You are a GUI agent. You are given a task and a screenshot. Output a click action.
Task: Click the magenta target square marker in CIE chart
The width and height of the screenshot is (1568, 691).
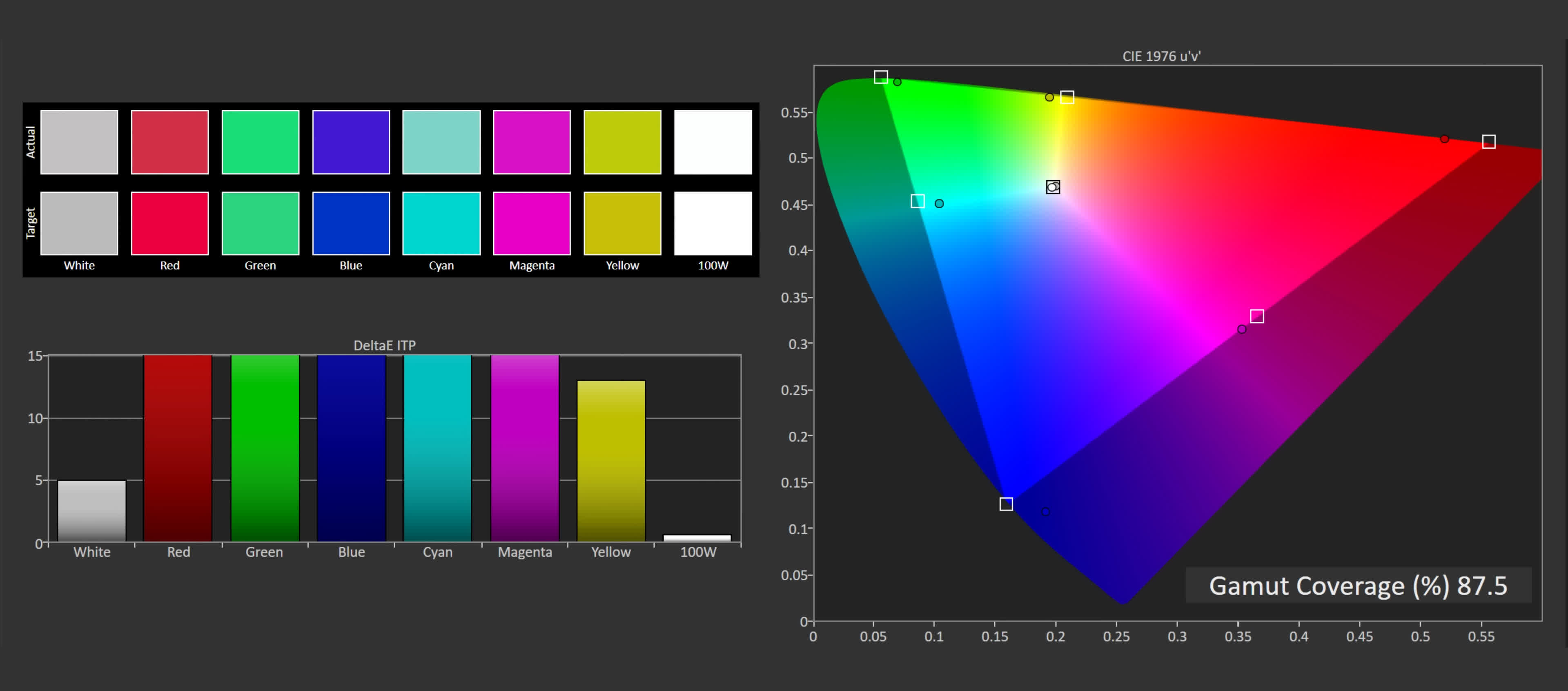[x=1257, y=317]
